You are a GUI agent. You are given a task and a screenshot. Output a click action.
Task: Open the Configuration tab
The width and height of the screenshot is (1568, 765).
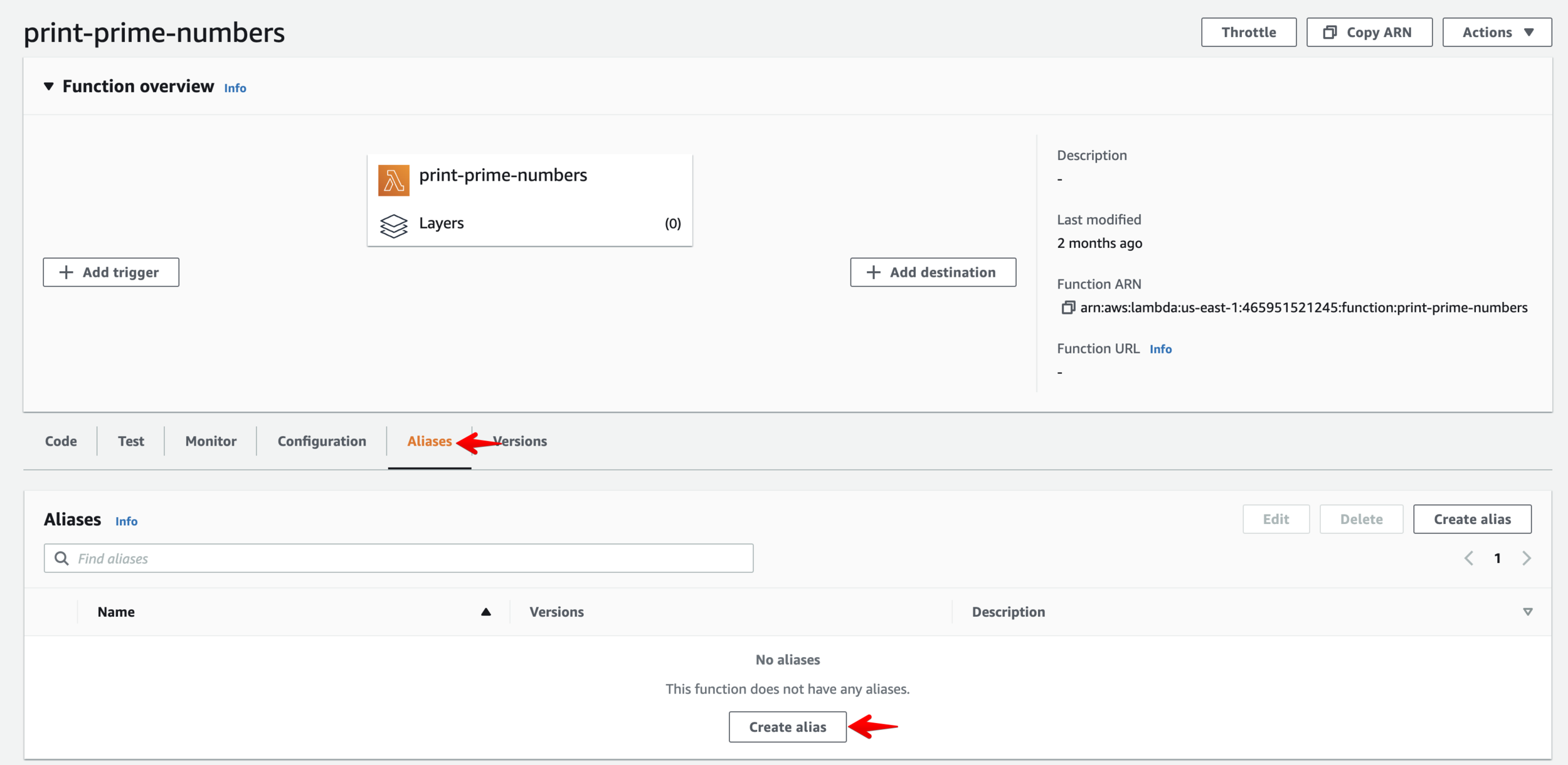coord(322,441)
